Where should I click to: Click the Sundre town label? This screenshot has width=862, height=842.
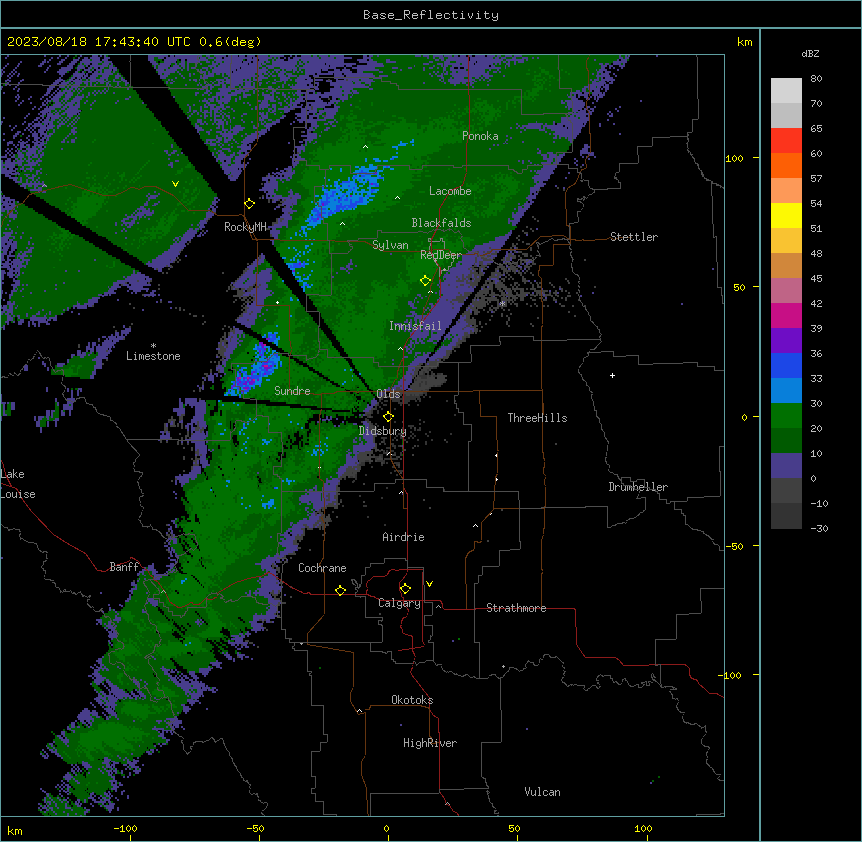click(x=292, y=391)
